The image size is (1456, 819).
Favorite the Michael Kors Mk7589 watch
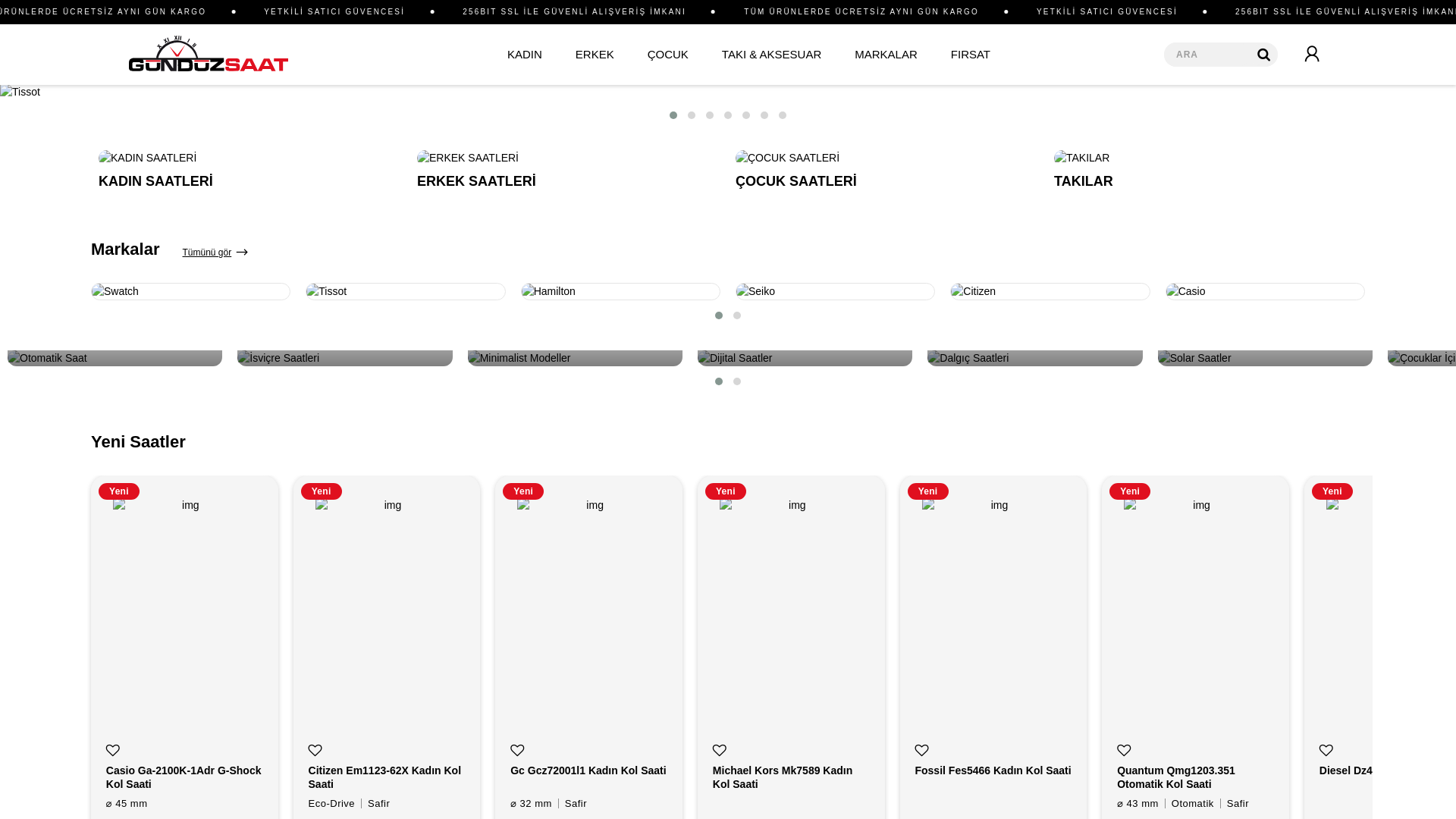[720, 750]
